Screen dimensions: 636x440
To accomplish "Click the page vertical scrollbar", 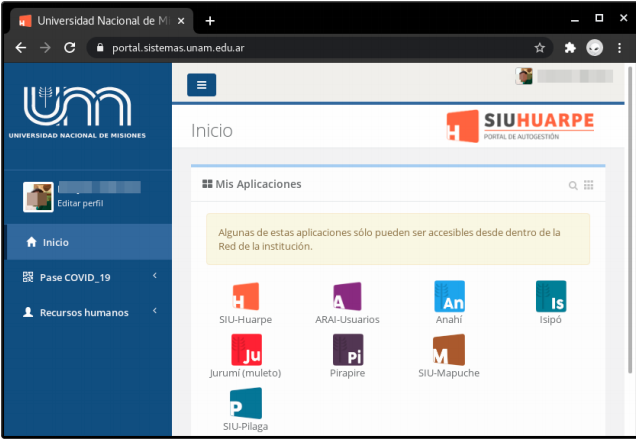I will pyautogui.click(x=630, y=219).
